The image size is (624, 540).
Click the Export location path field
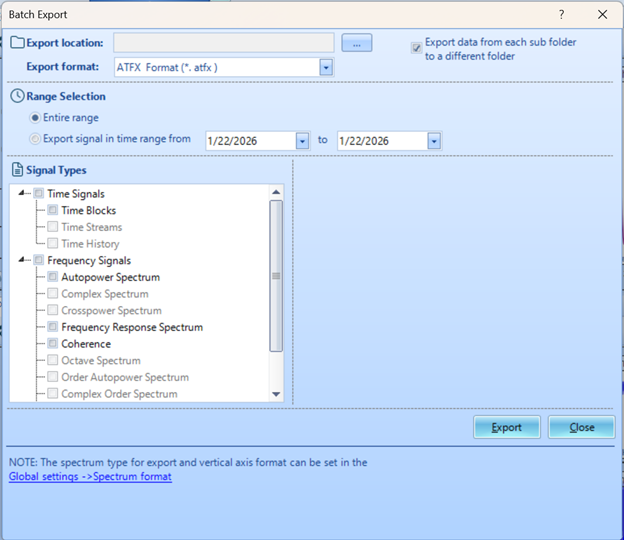[223, 43]
